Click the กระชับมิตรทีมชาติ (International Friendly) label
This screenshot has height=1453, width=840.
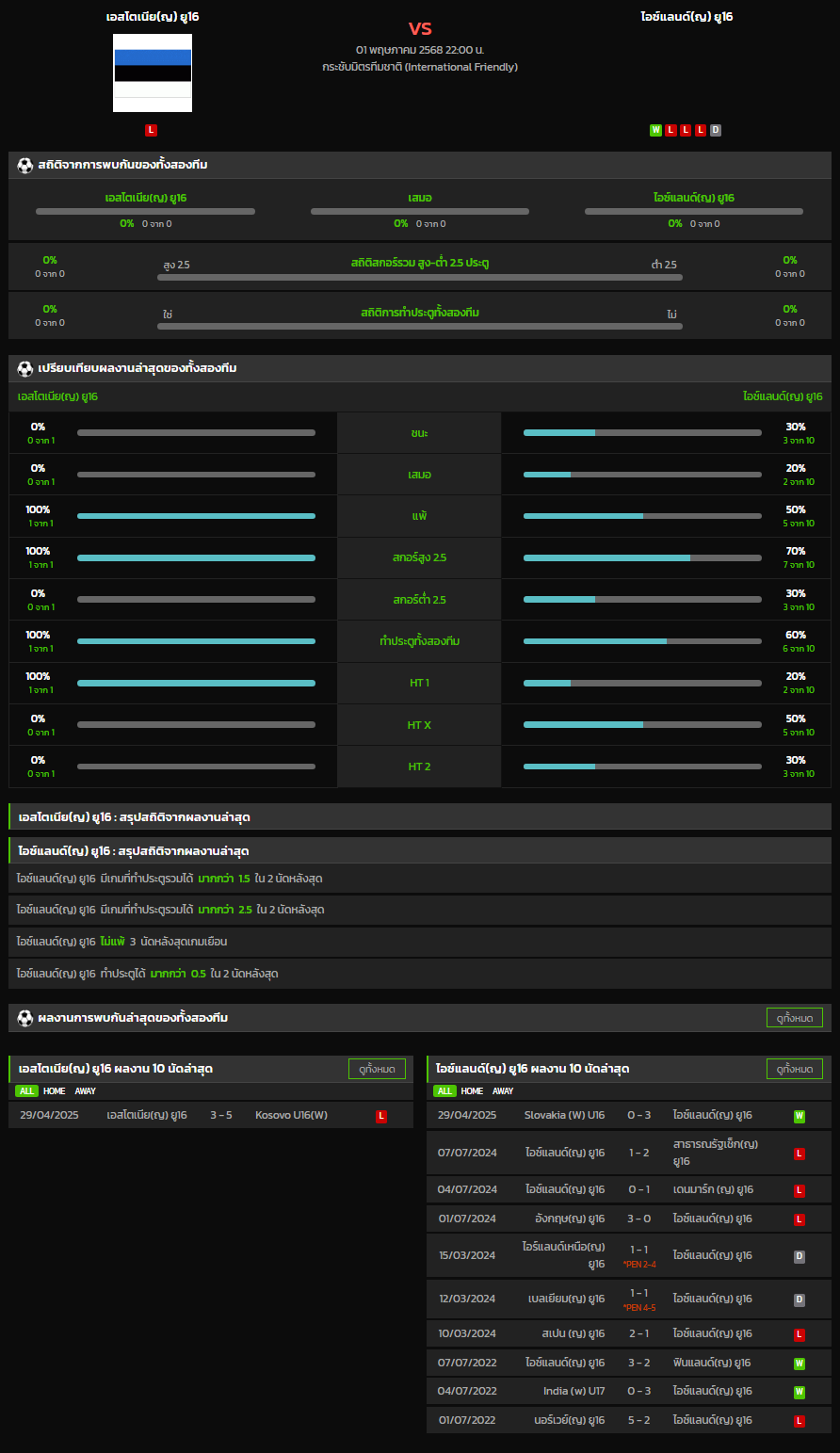(420, 67)
